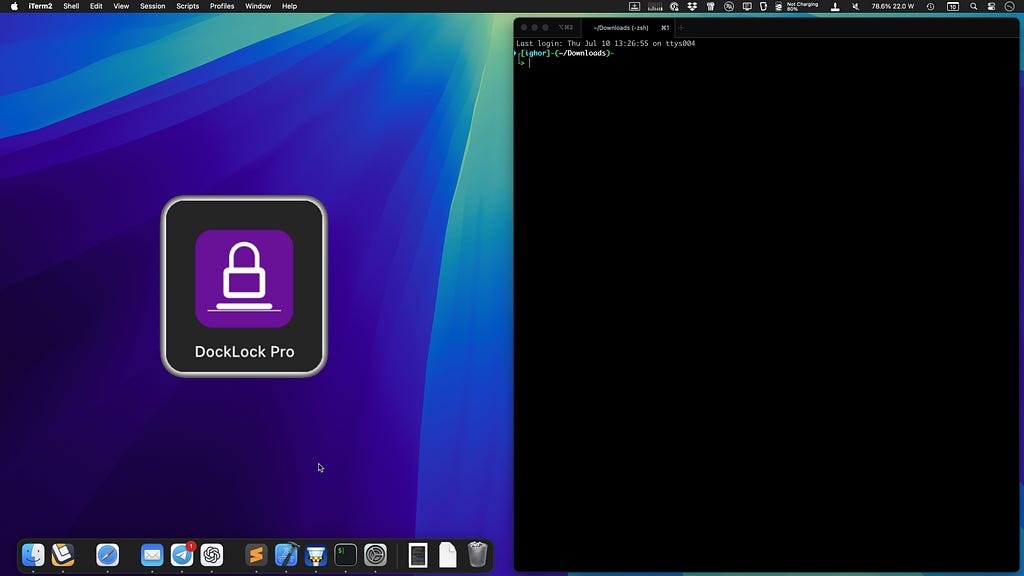Image resolution: width=1024 pixels, height=576 pixels.
Task: Open the funnel-icon app in the Dock
Action: point(316,555)
